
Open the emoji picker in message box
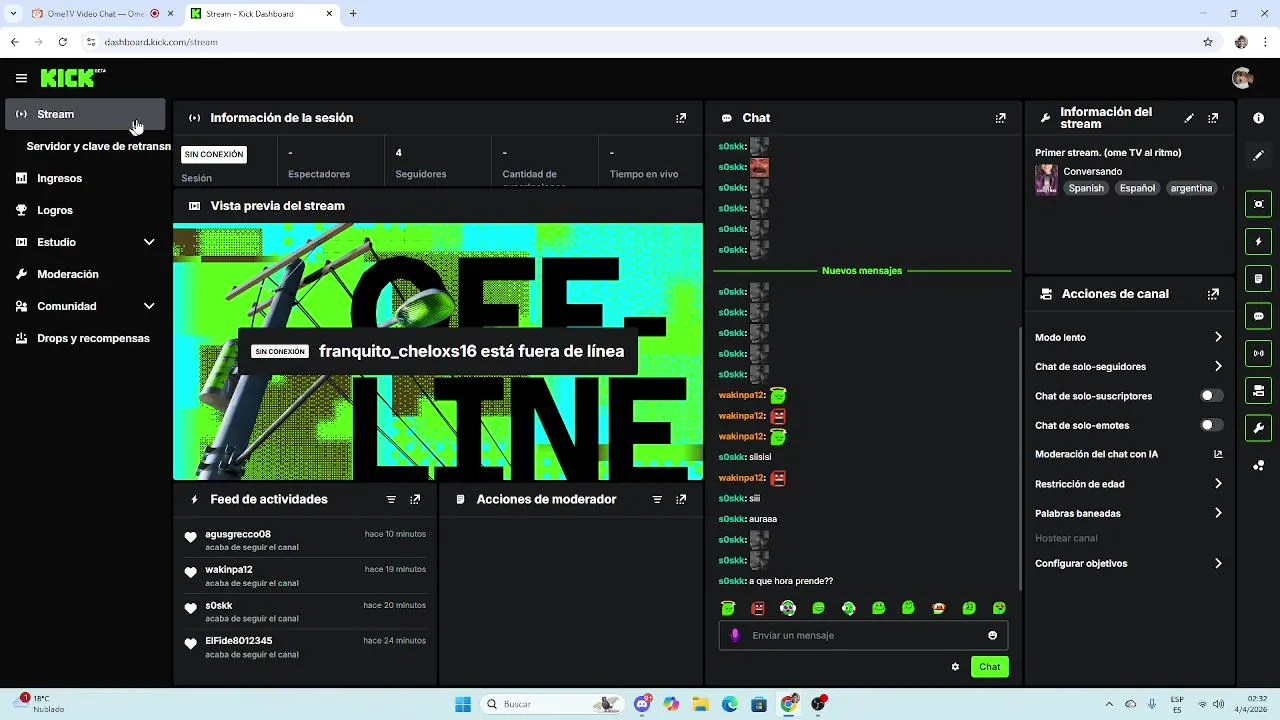click(992, 635)
